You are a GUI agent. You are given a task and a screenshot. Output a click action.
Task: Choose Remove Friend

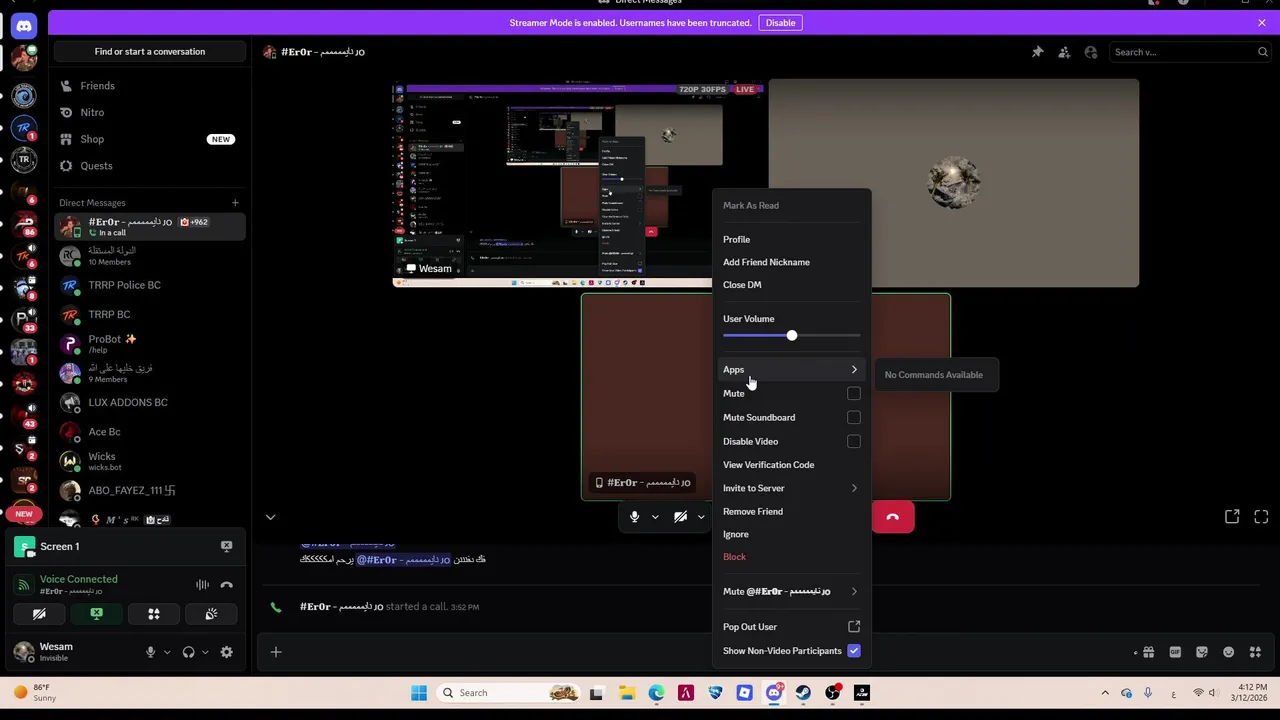tap(791, 511)
